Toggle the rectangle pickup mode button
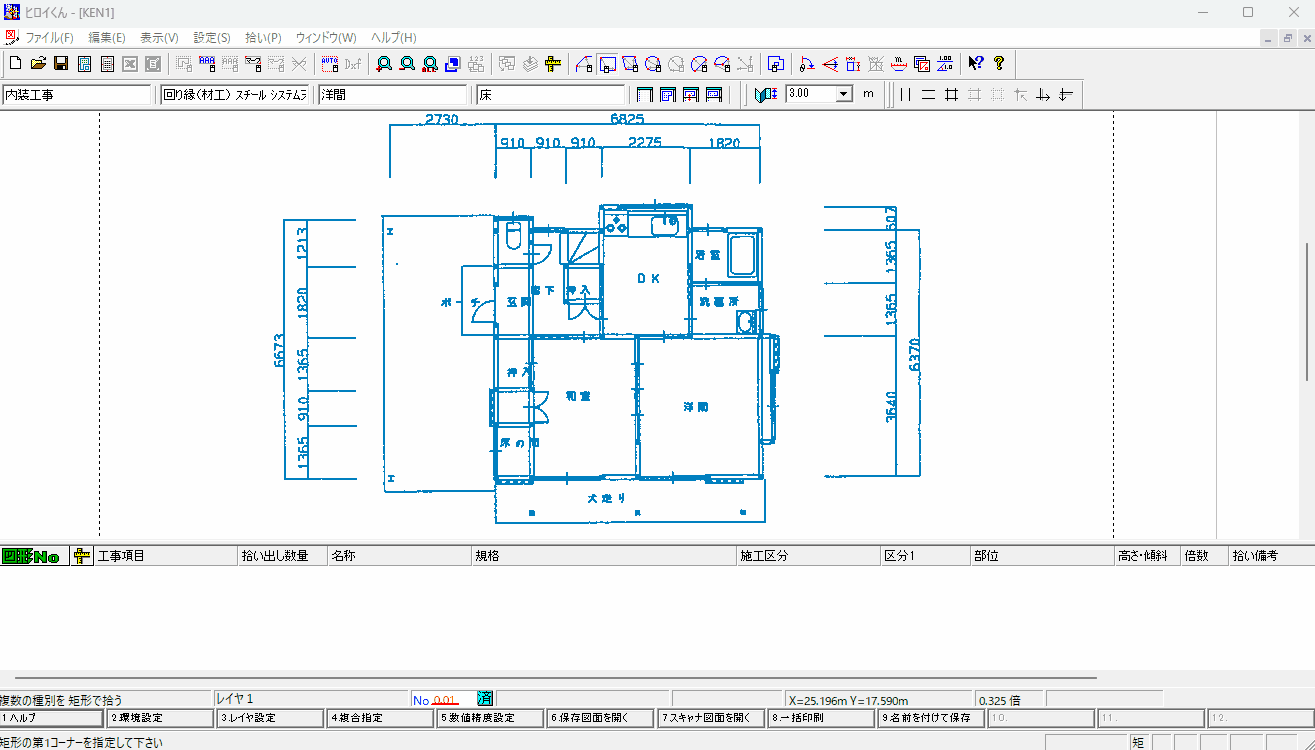 pos(608,64)
